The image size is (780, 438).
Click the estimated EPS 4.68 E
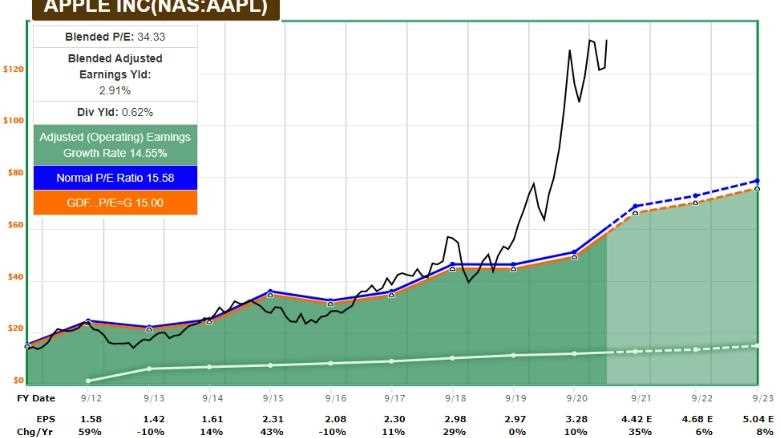(x=697, y=419)
